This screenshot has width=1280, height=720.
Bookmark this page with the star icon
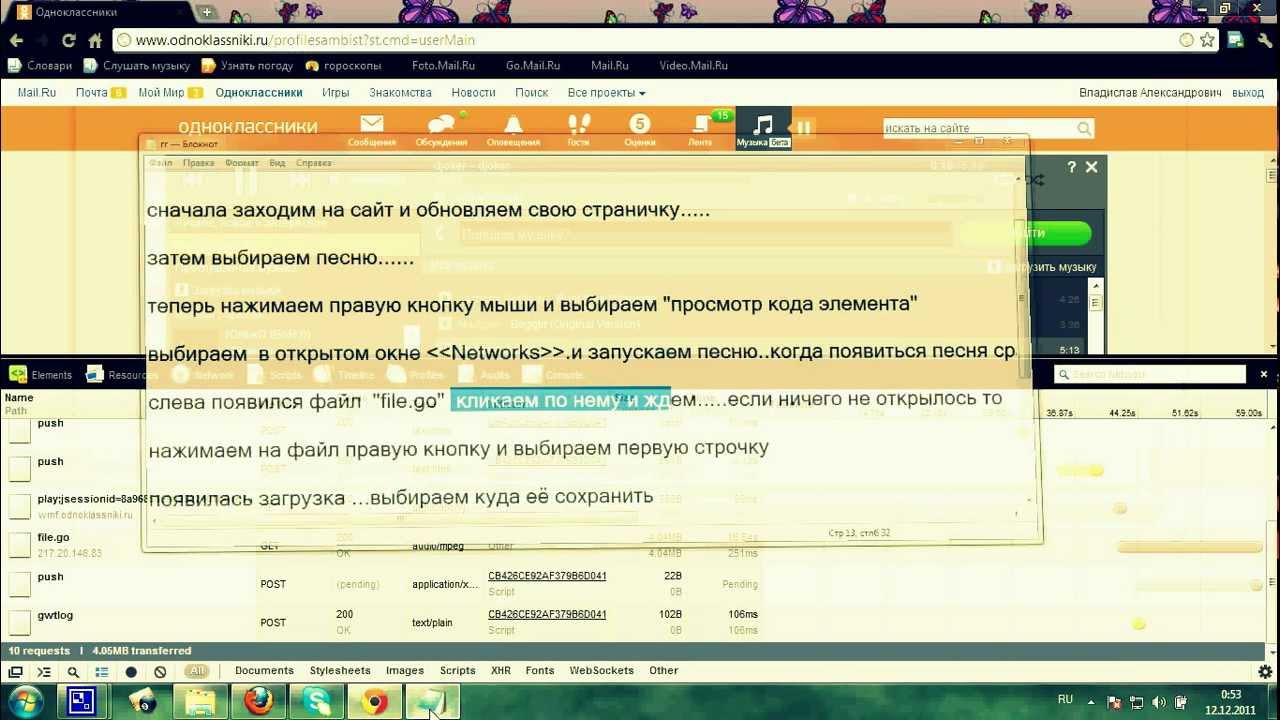pyautogui.click(x=1208, y=40)
